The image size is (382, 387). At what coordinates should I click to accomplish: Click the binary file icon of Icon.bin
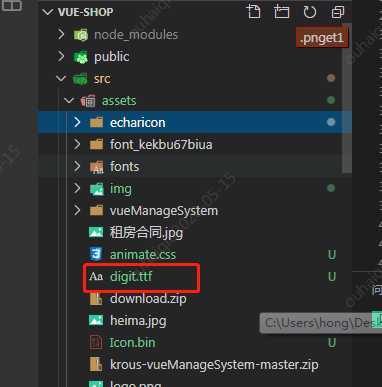coord(96,342)
